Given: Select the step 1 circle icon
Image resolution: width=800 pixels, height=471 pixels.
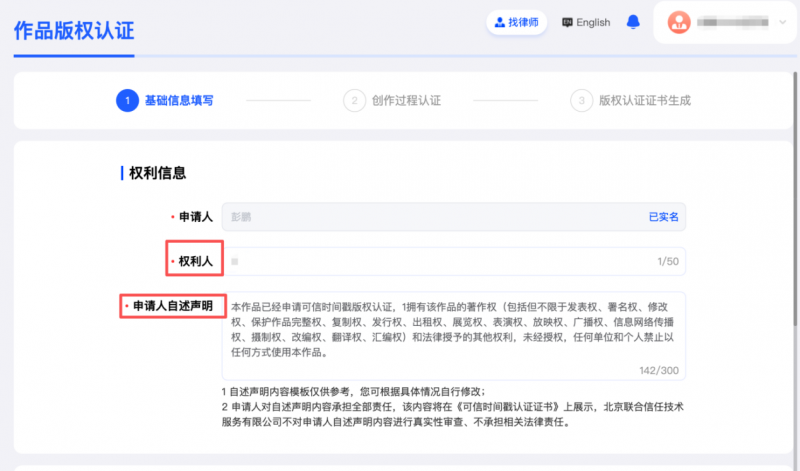Looking at the screenshot, I should (x=126, y=100).
